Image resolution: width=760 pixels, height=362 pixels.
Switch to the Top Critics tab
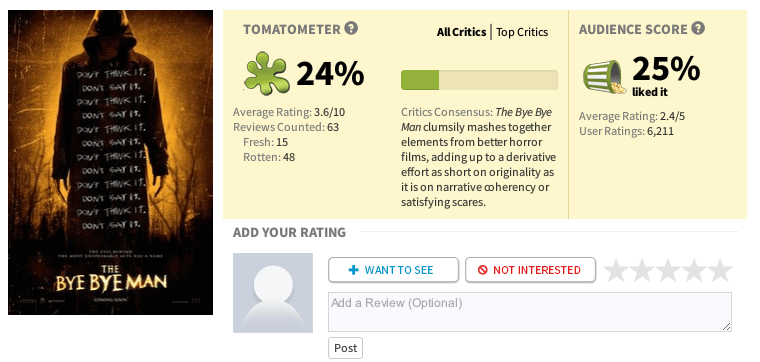click(522, 32)
